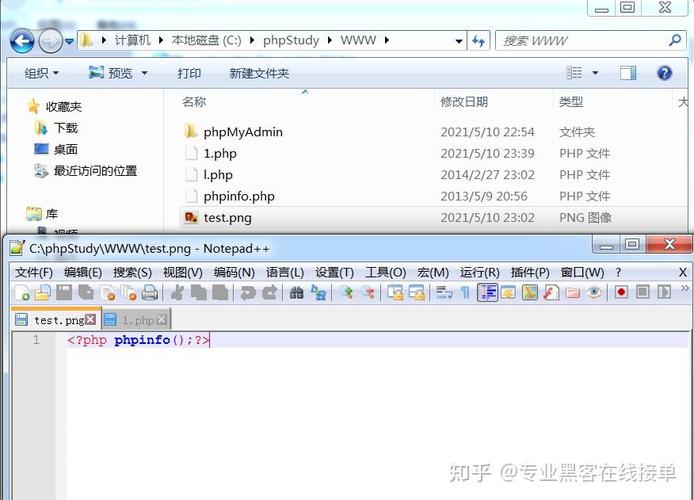This screenshot has width=694, height=500.
Task: Click phpStudy in the address breadcrumb
Action: [x=291, y=41]
